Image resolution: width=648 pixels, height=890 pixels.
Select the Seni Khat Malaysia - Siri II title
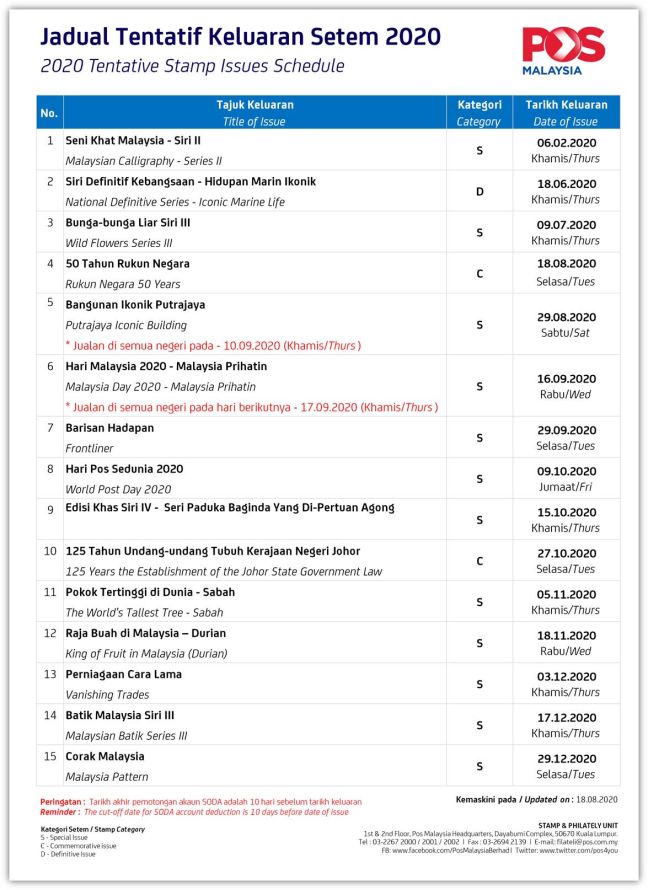pos(133,141)
